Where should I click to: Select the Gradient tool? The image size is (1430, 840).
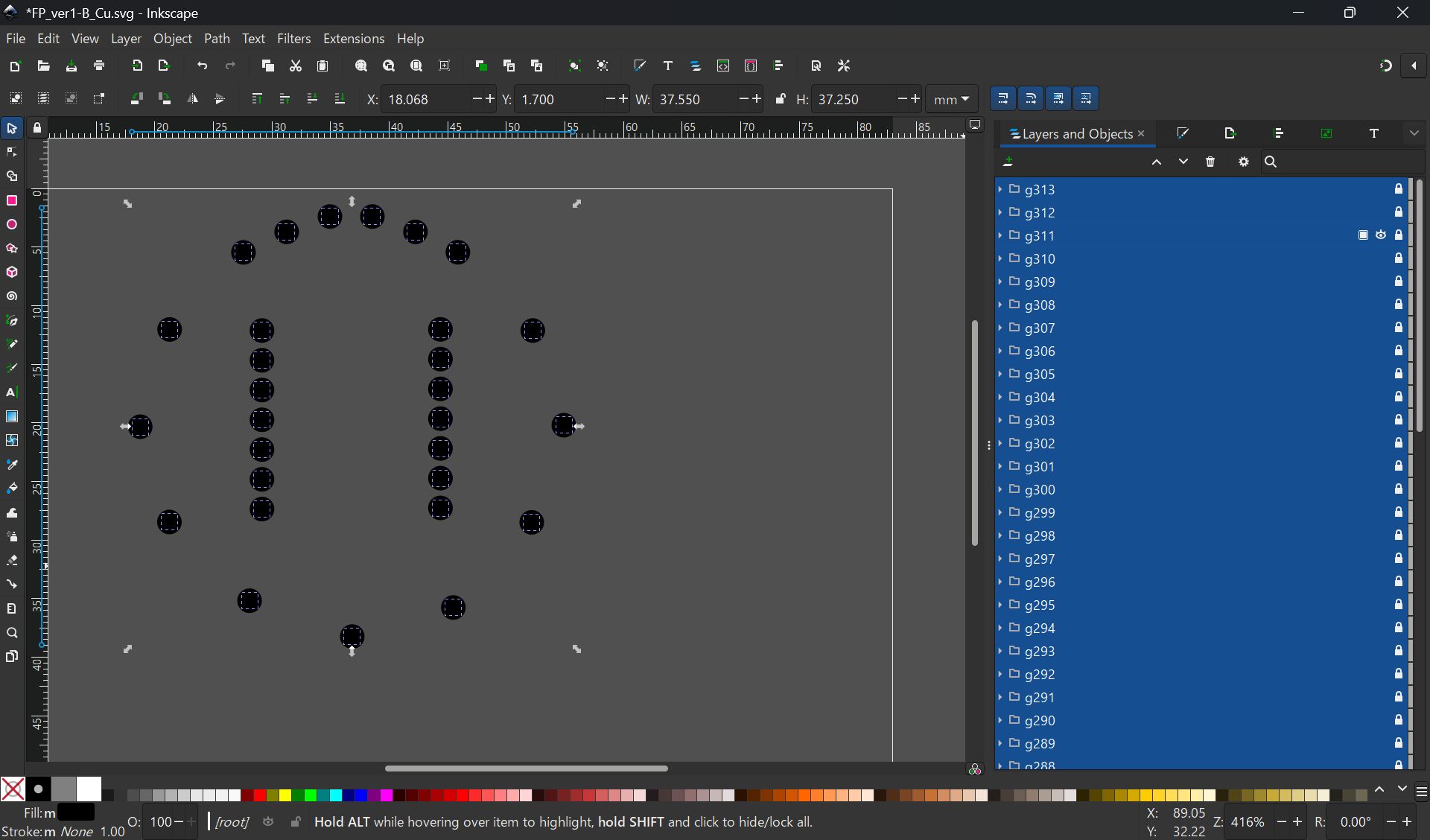pos(12,416)
